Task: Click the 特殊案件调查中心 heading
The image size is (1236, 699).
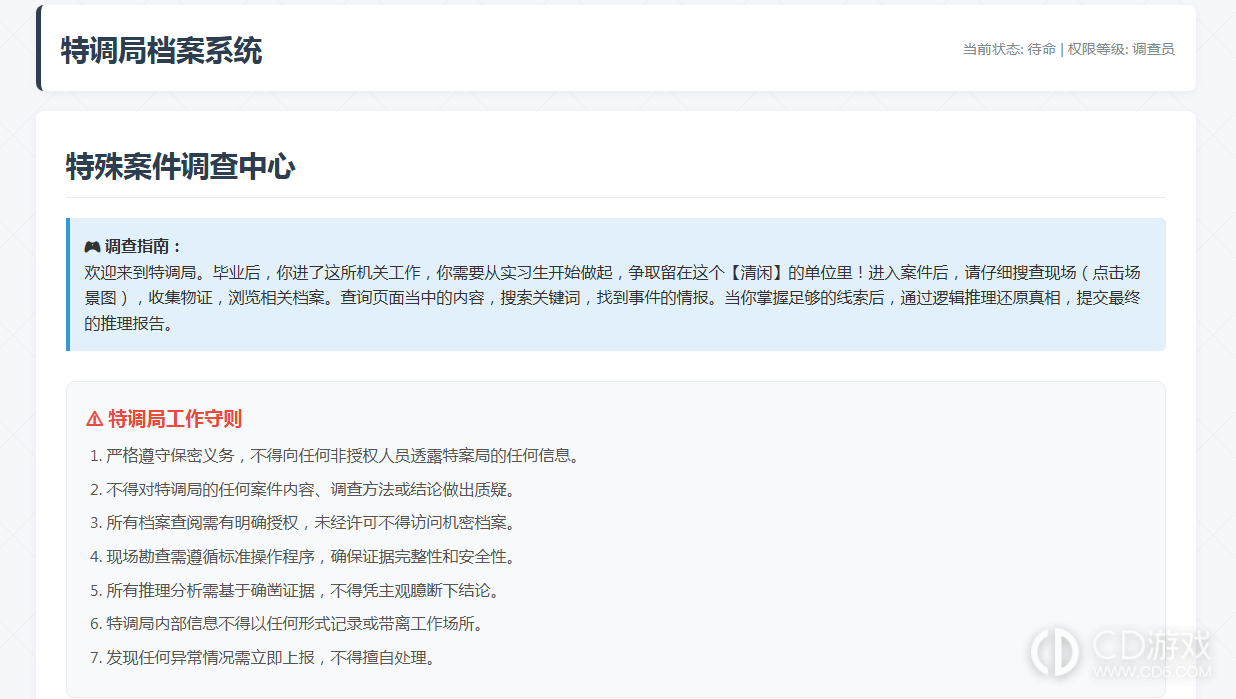Action: (180, 166)
